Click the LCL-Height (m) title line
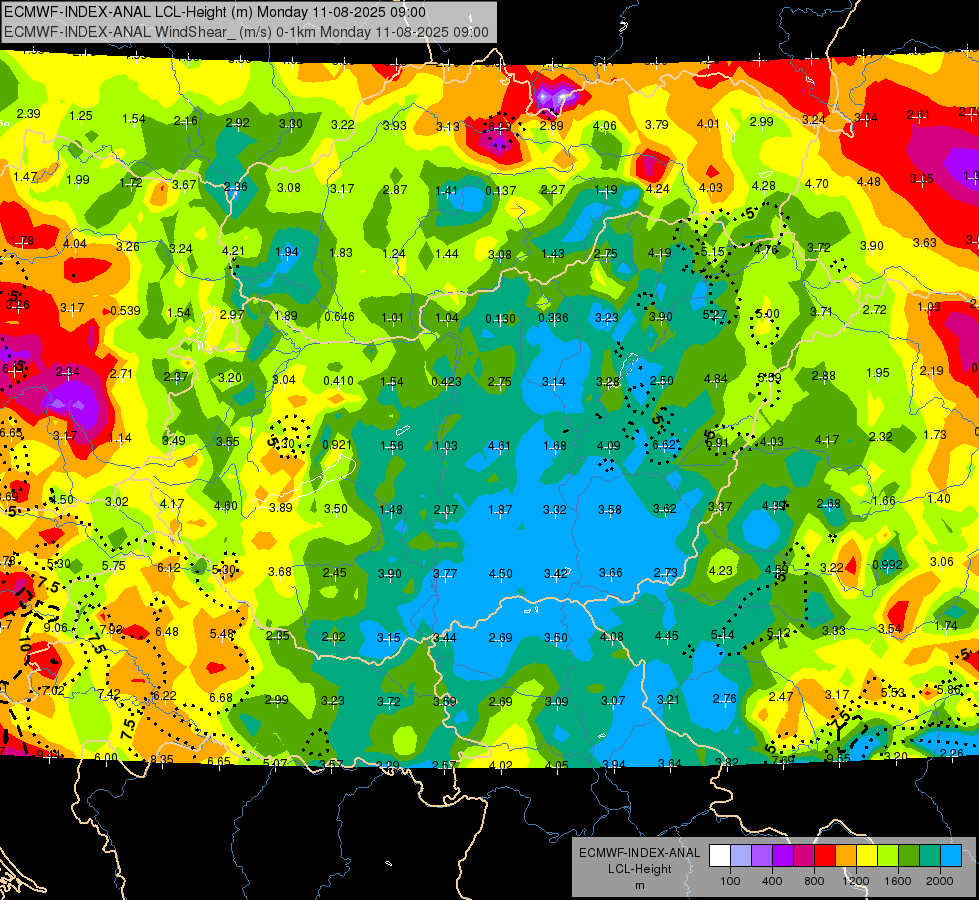The width and height of the screenshot is (979, 900). click(215, 12)
